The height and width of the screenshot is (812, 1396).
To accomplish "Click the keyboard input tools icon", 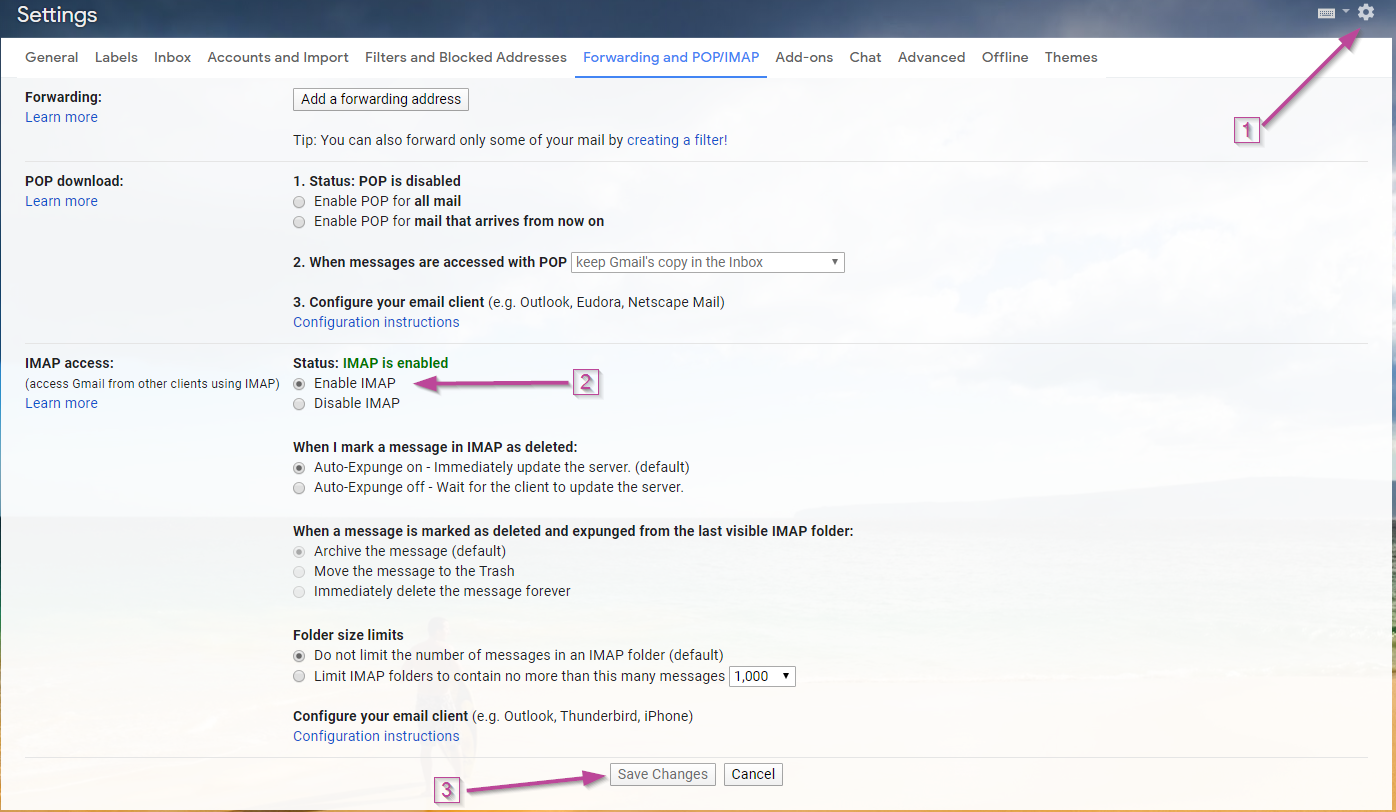I will click(1327, 13).
